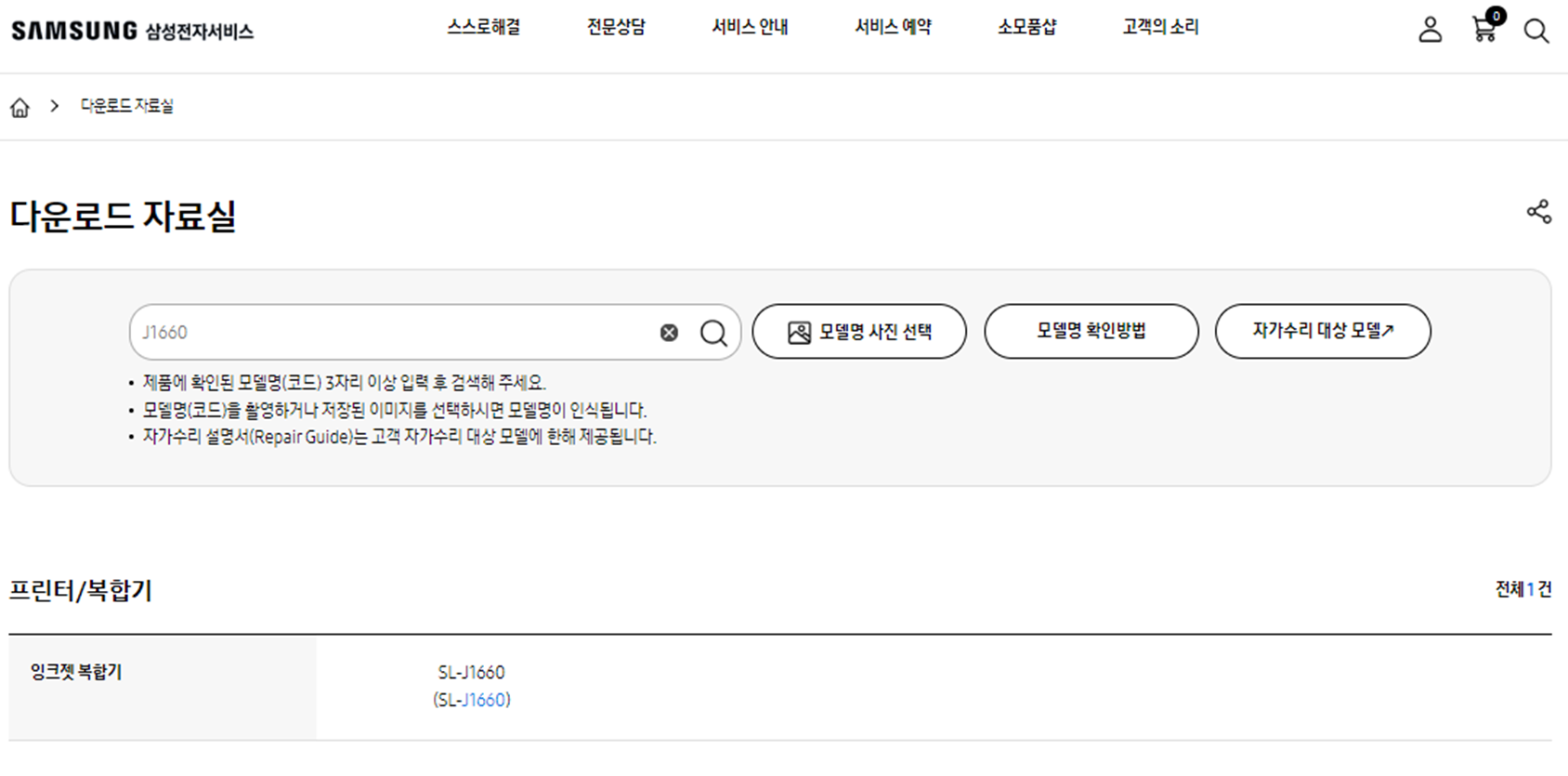1568x776 pixels.
Task: Clear the model search field text
Action: (669, 333)
